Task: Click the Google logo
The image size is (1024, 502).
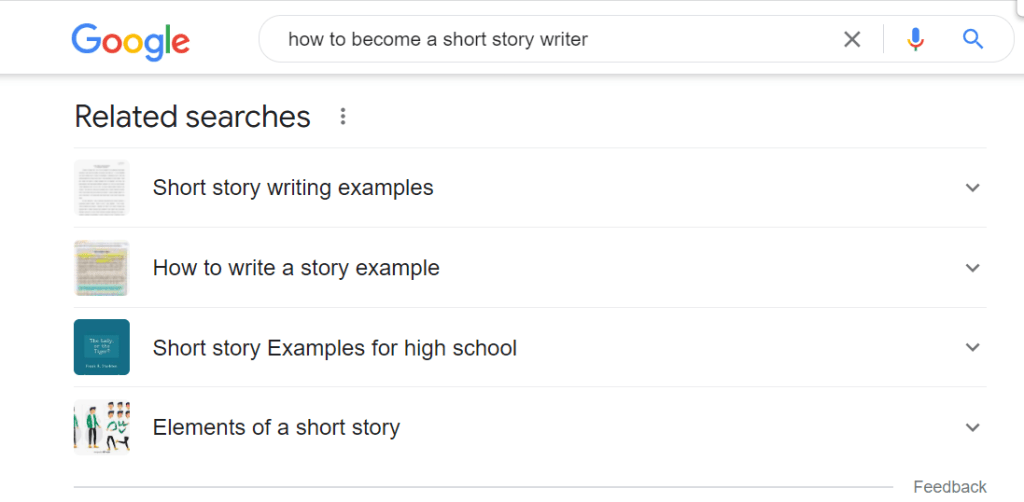Action: [x=130, y=41]
